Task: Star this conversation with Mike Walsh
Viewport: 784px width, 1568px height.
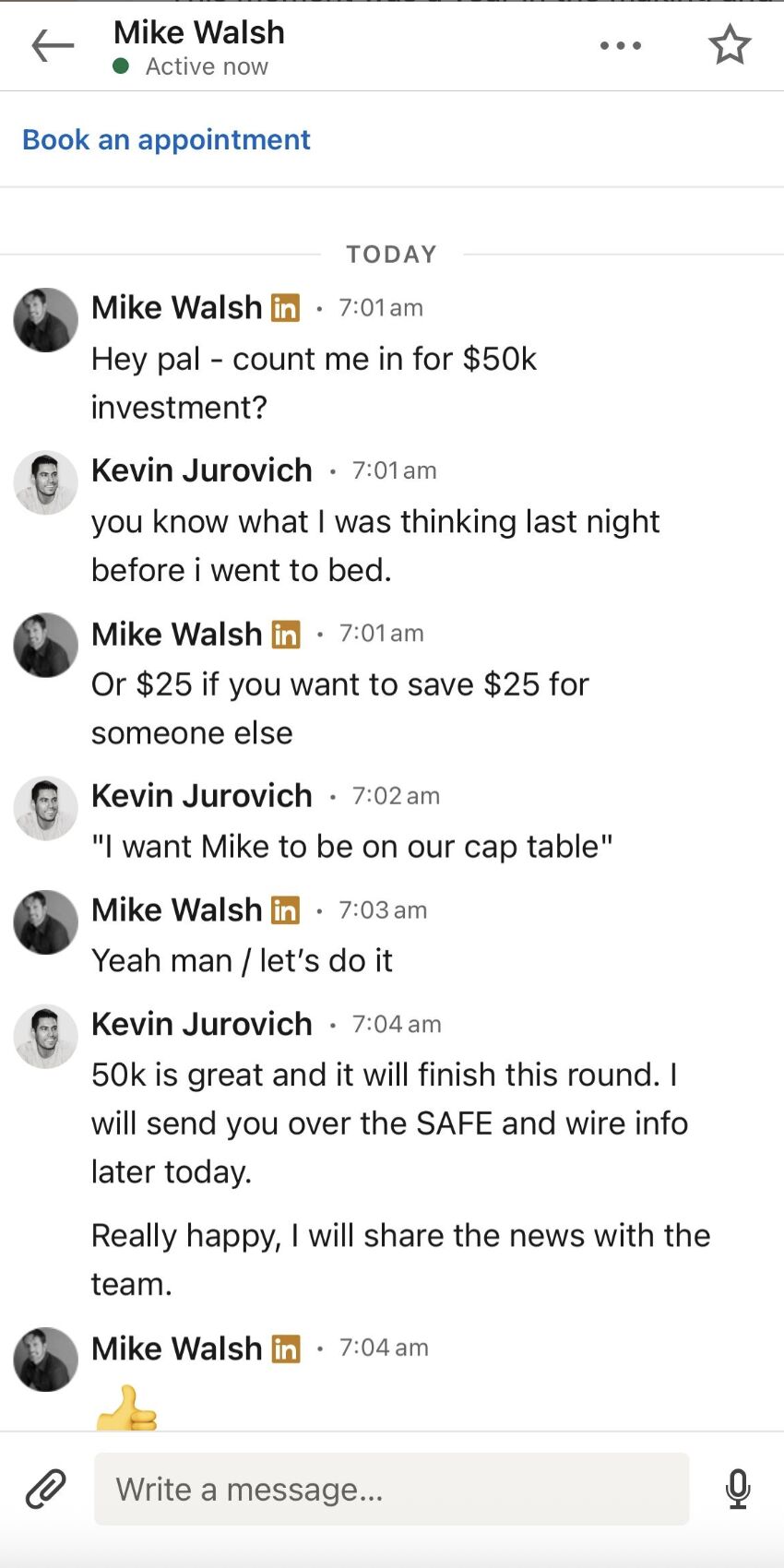Action: tap(730, 45)
